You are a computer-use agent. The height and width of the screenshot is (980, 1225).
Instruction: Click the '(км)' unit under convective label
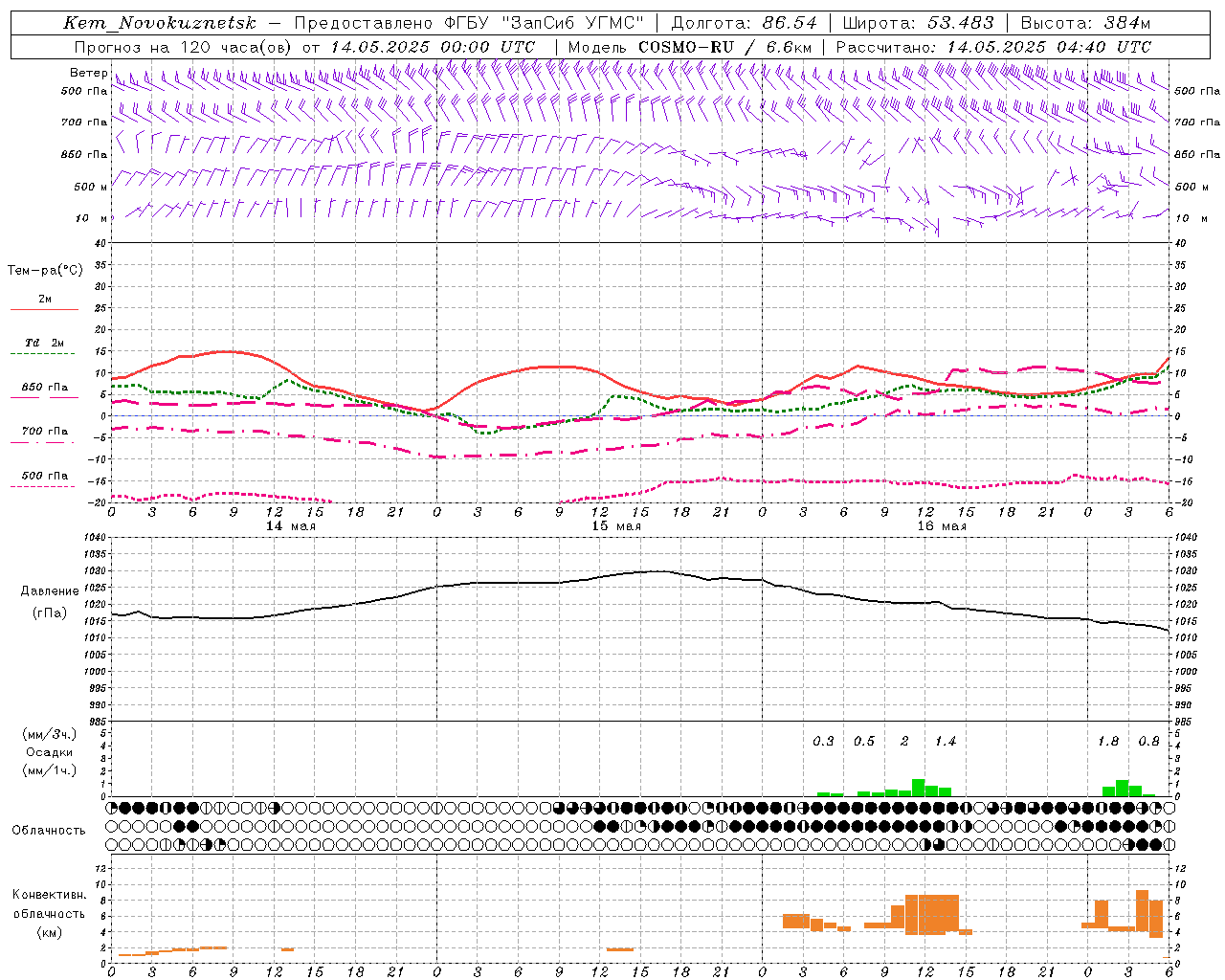point(50,932)
